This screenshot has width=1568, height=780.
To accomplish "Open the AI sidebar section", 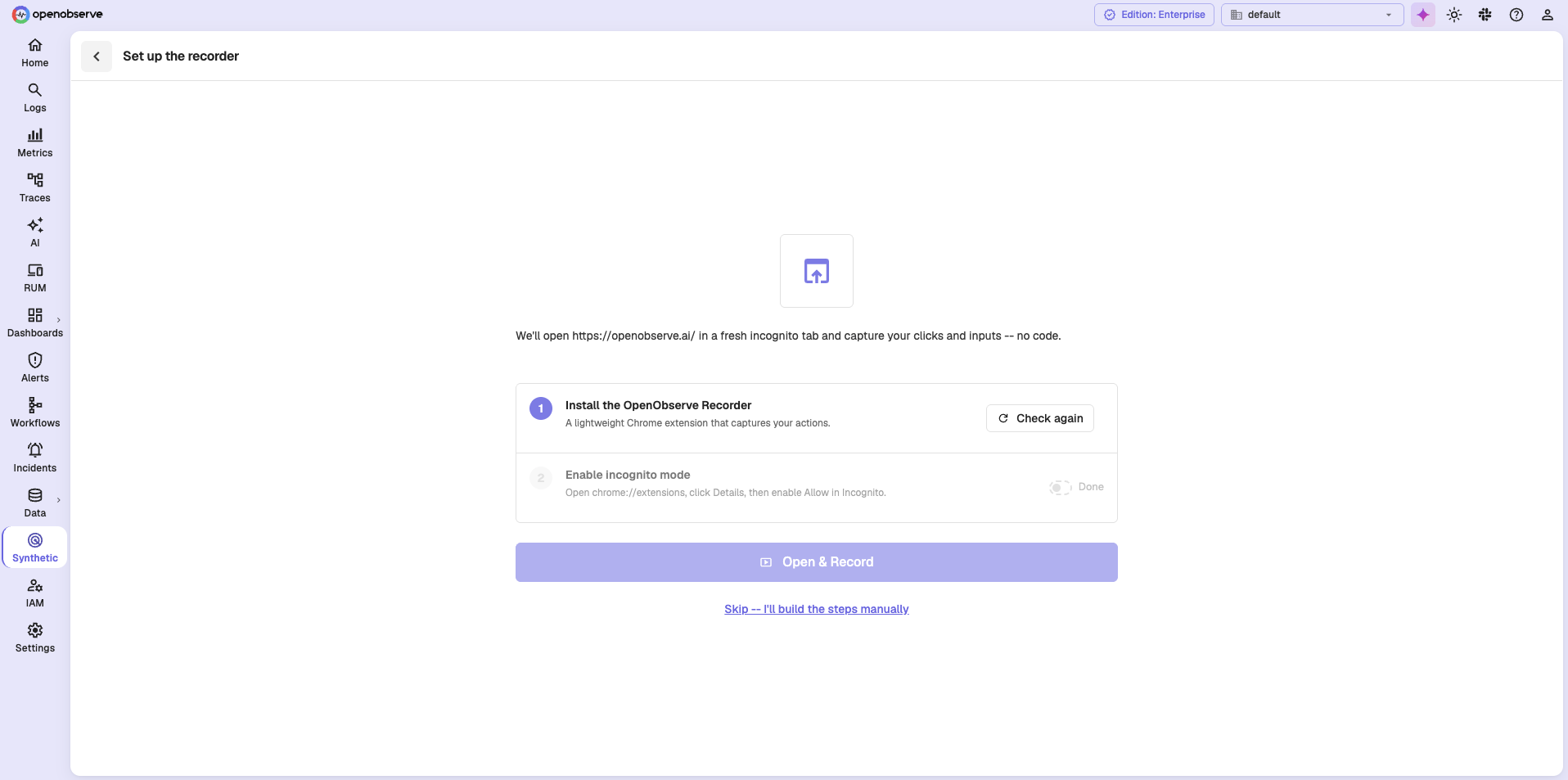I will (x=35, y=233).
